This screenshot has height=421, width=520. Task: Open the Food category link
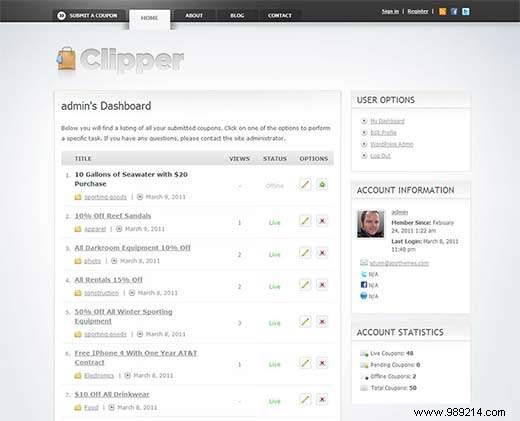[x=91, y=408]
